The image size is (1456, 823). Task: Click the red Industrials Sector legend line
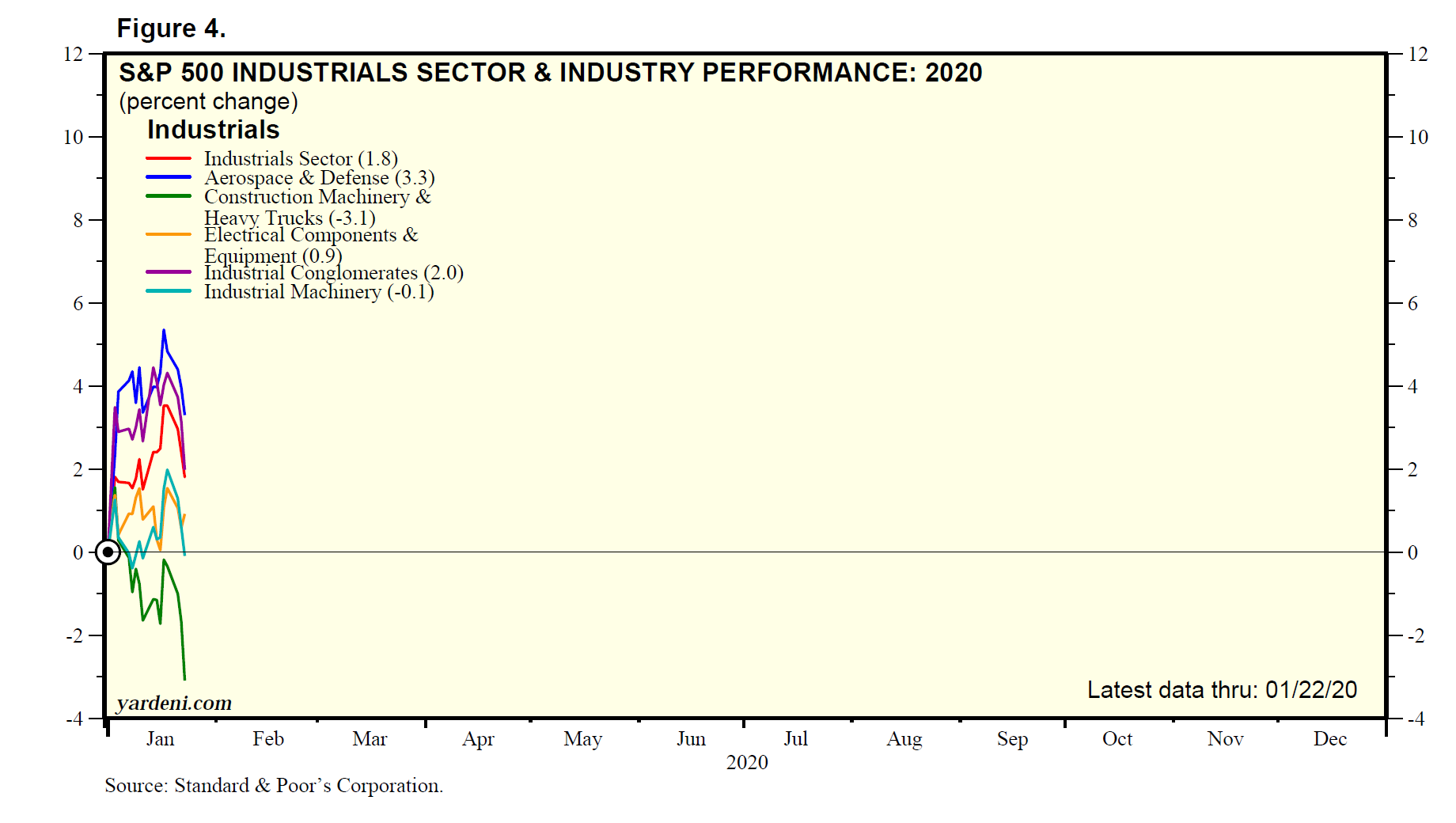tap(169, 159)
